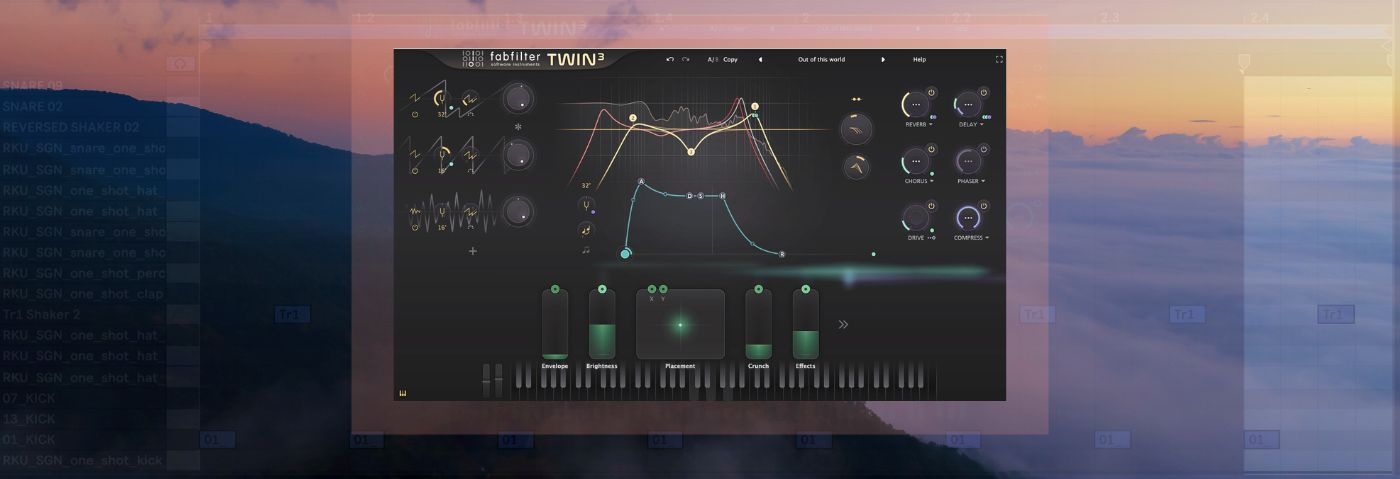Open the CHORUS type dropdown
This screenshot has height=479, width=1400.
tap(919, 181)
